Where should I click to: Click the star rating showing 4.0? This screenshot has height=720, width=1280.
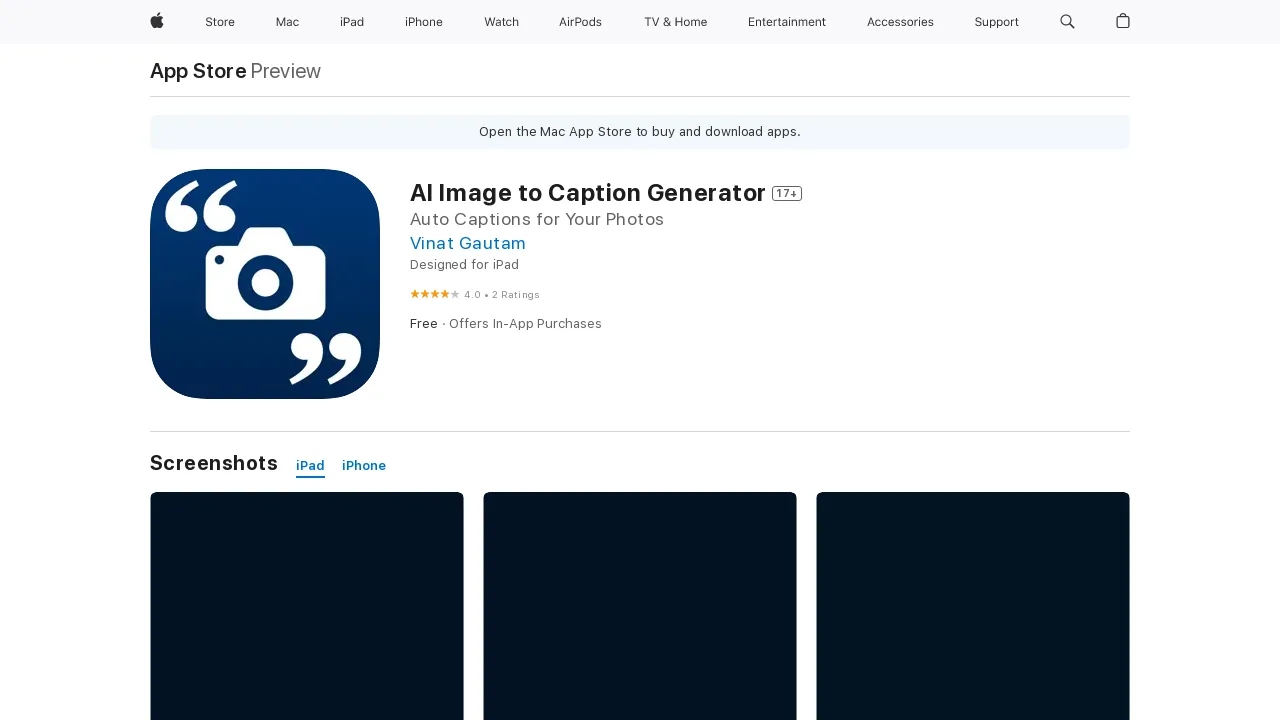(x=435, y=294)
